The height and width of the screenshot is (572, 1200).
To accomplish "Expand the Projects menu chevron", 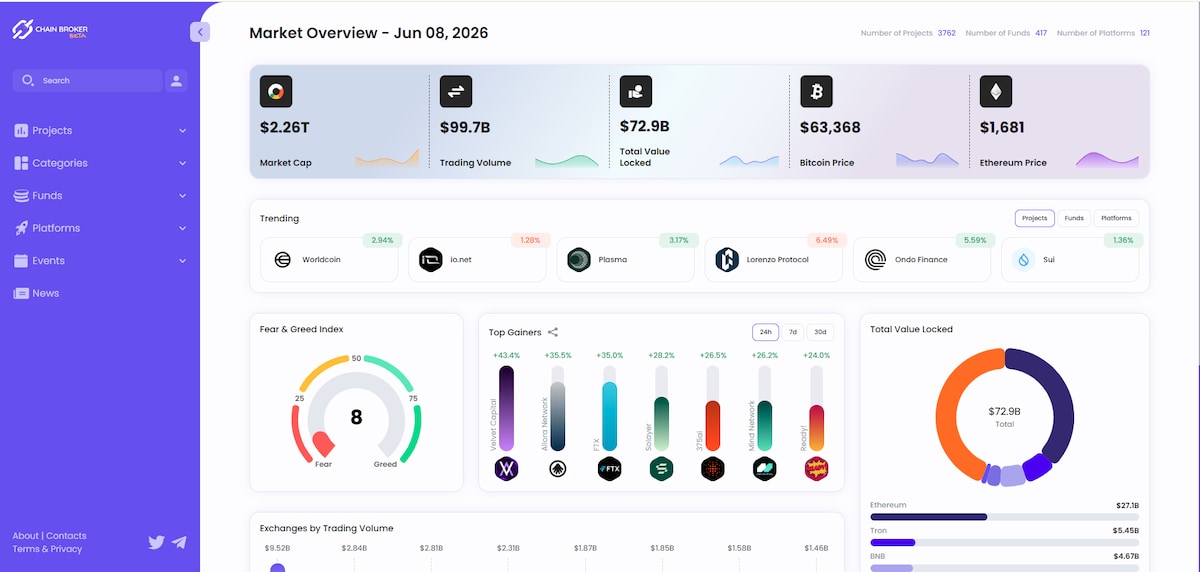I will point(183,131).
